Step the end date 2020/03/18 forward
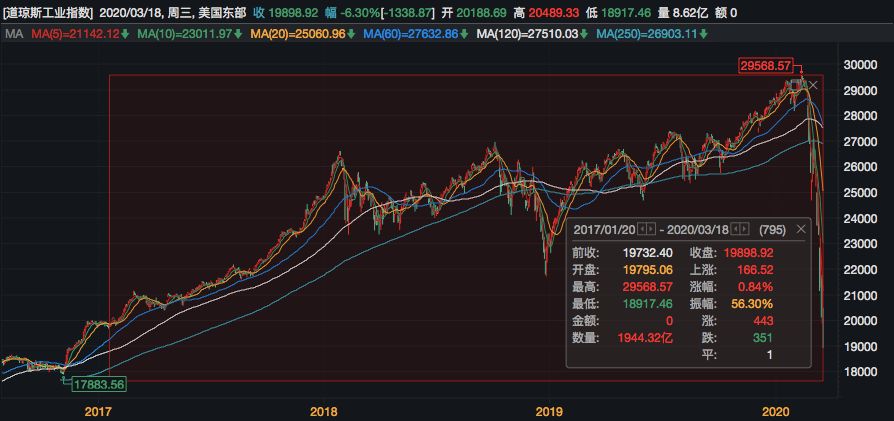This screenshot has height=421, width=894. (x=745, y=229)
